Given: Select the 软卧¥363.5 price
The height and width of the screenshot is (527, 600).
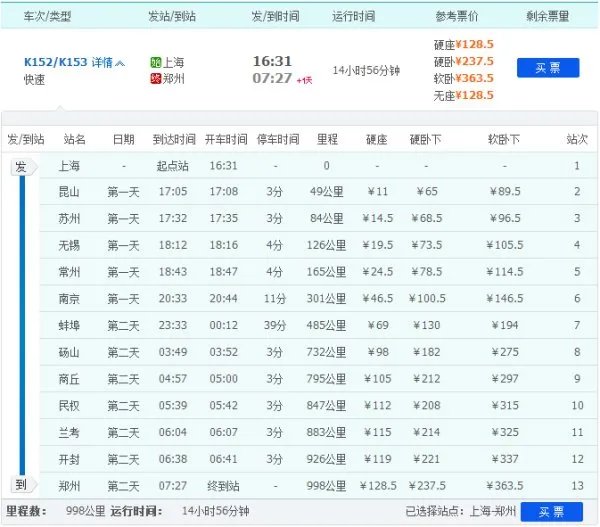Looking at the screenshot, I should tap(463, 78).
